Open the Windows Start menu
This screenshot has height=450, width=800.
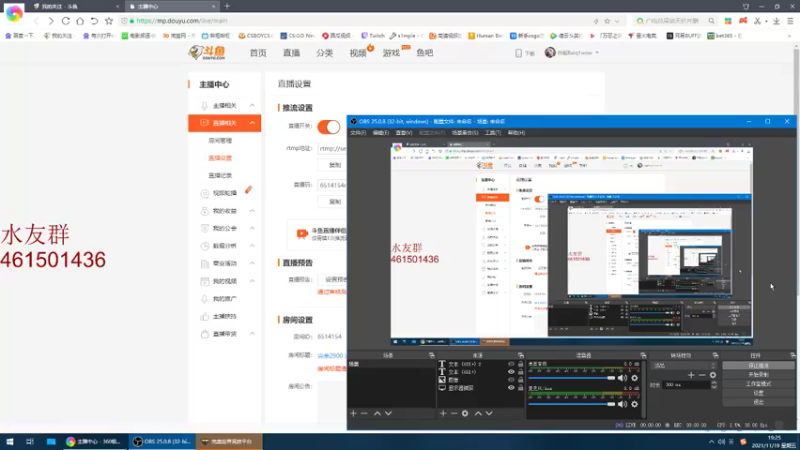10,441
